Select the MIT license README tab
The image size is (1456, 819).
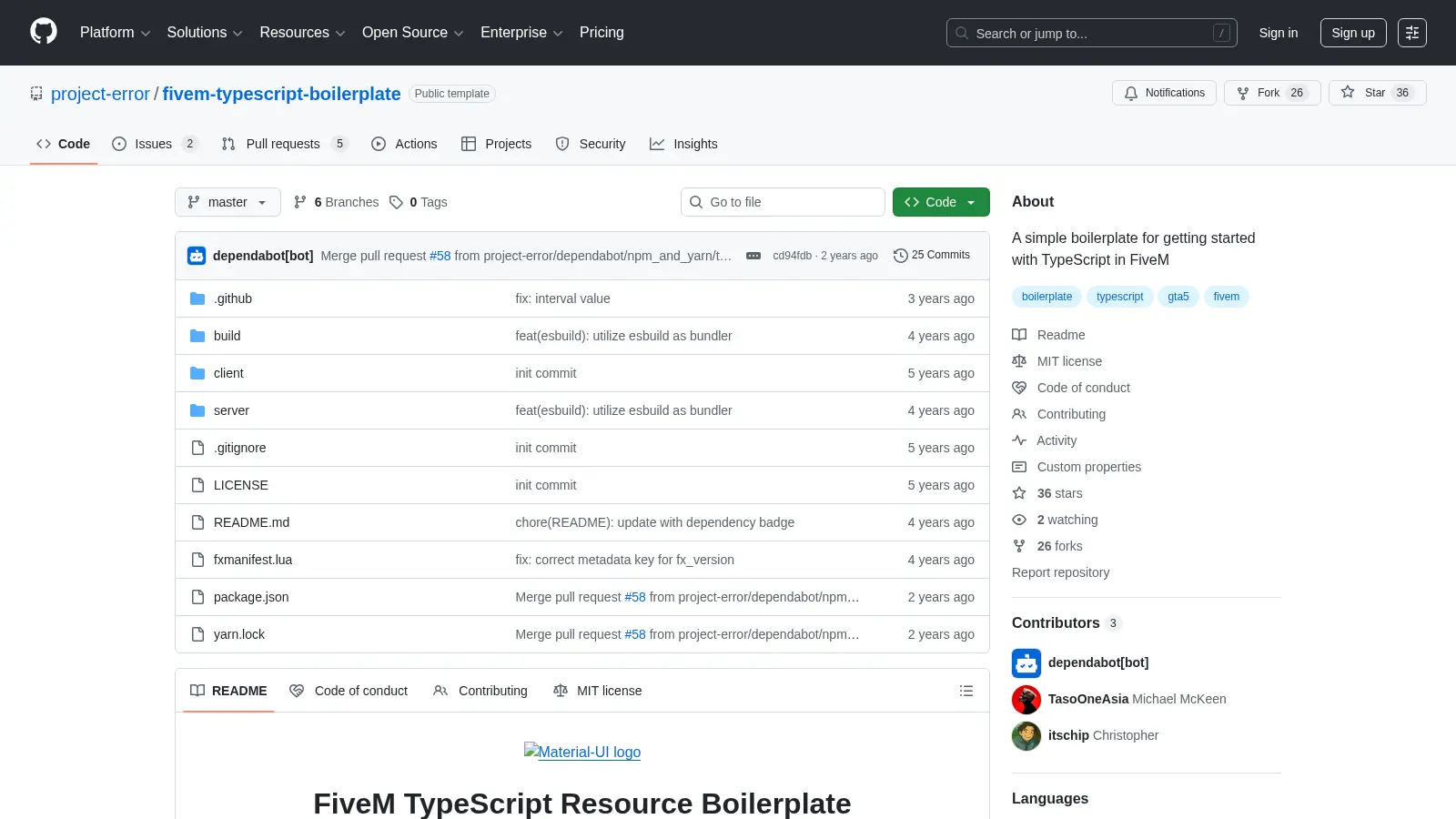pyautogui.click(x=597, y=691)
